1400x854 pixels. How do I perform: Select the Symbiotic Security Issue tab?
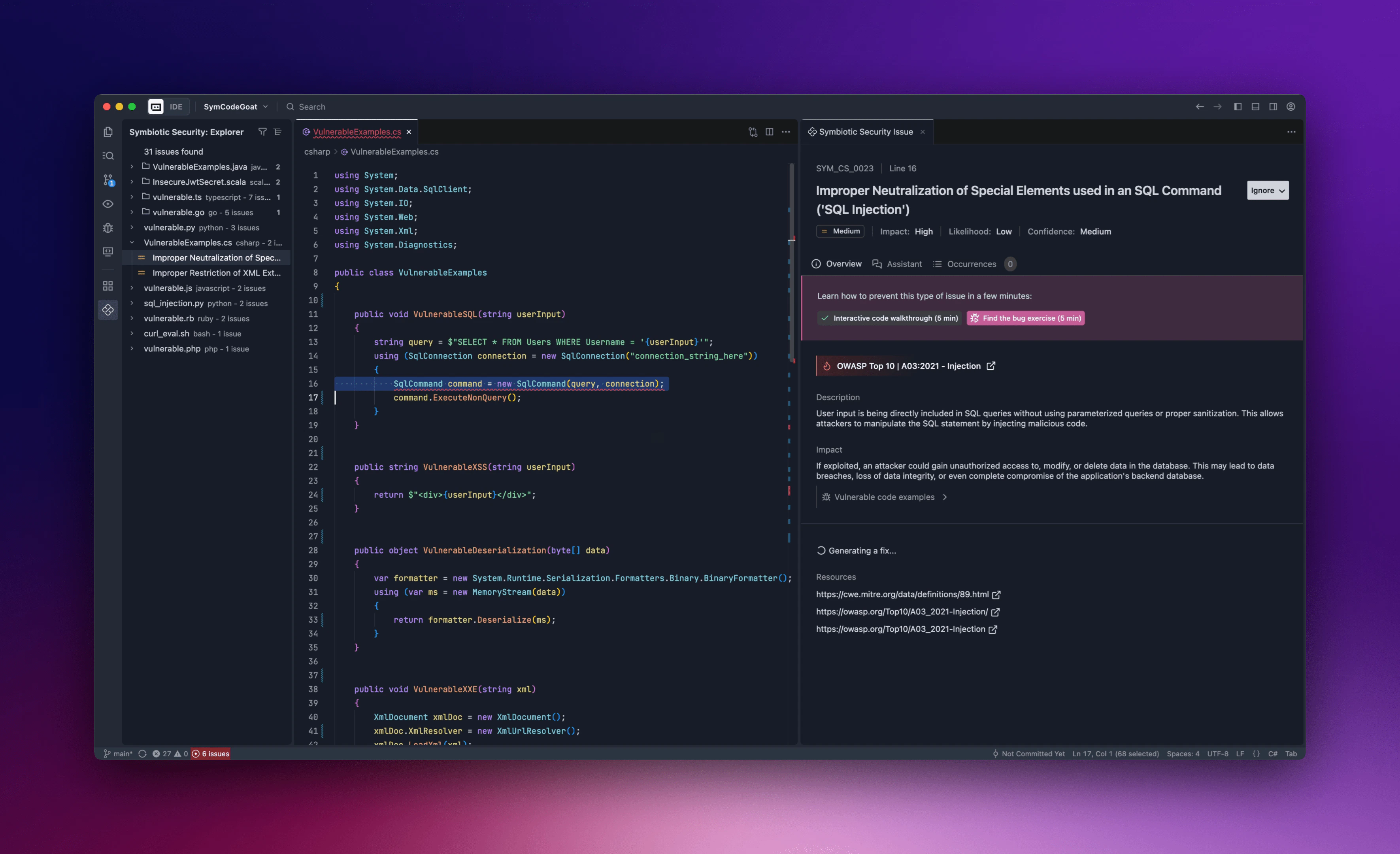coord(866,132)
